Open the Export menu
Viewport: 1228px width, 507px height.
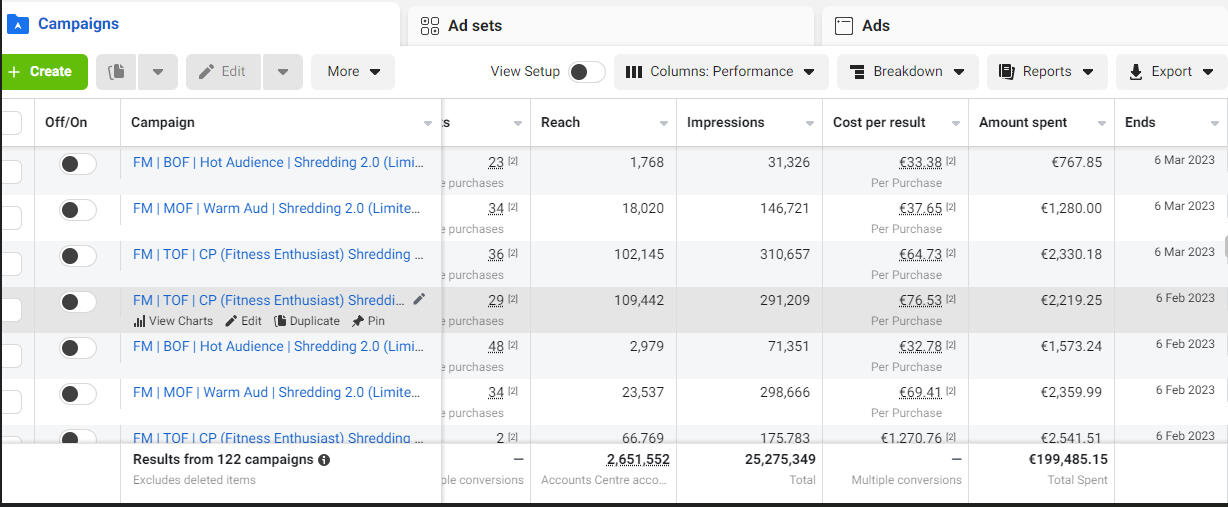point(1170,72)
